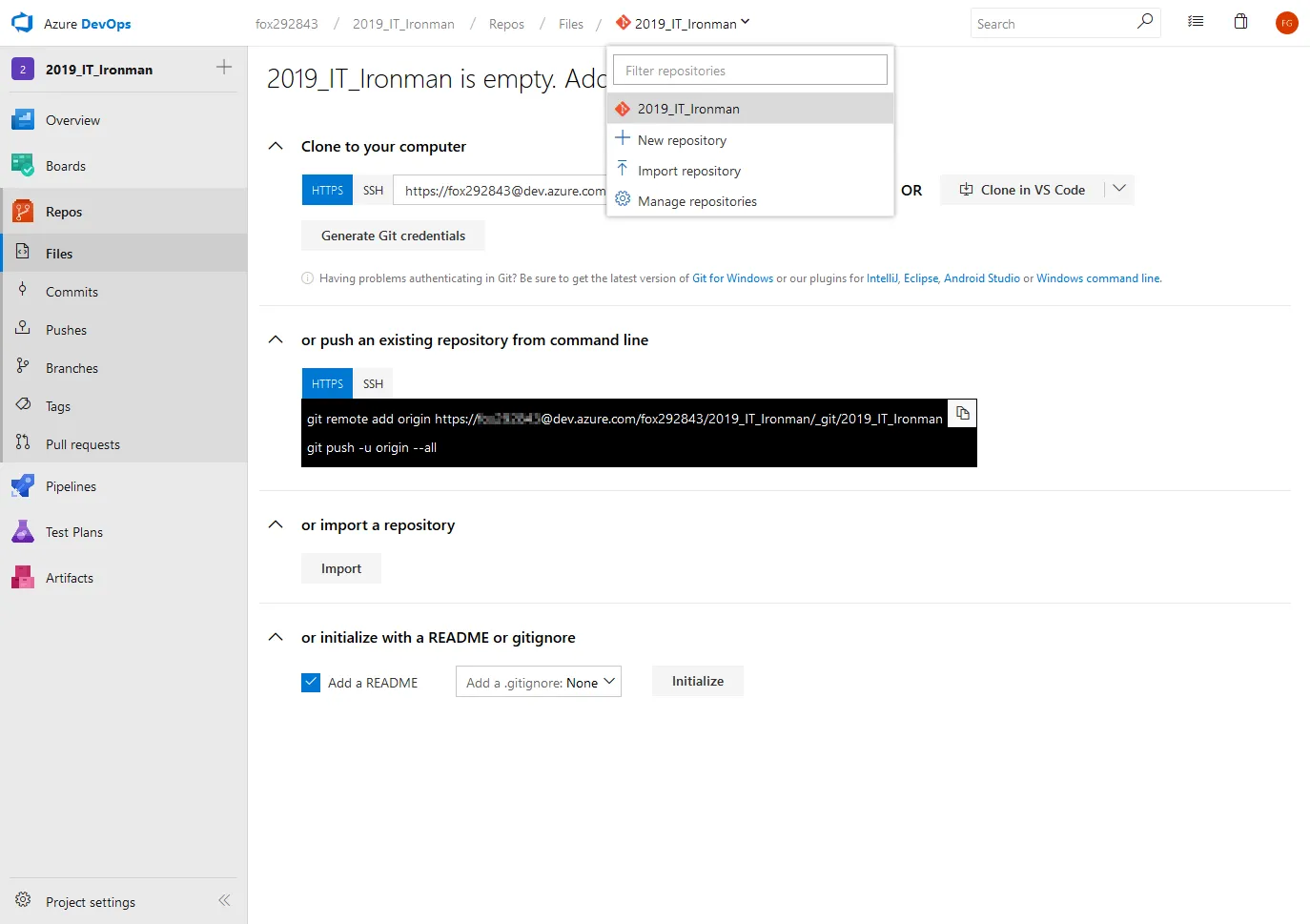Click the plus icon beside project name
1310x924 pixels.
click(224, 67)
